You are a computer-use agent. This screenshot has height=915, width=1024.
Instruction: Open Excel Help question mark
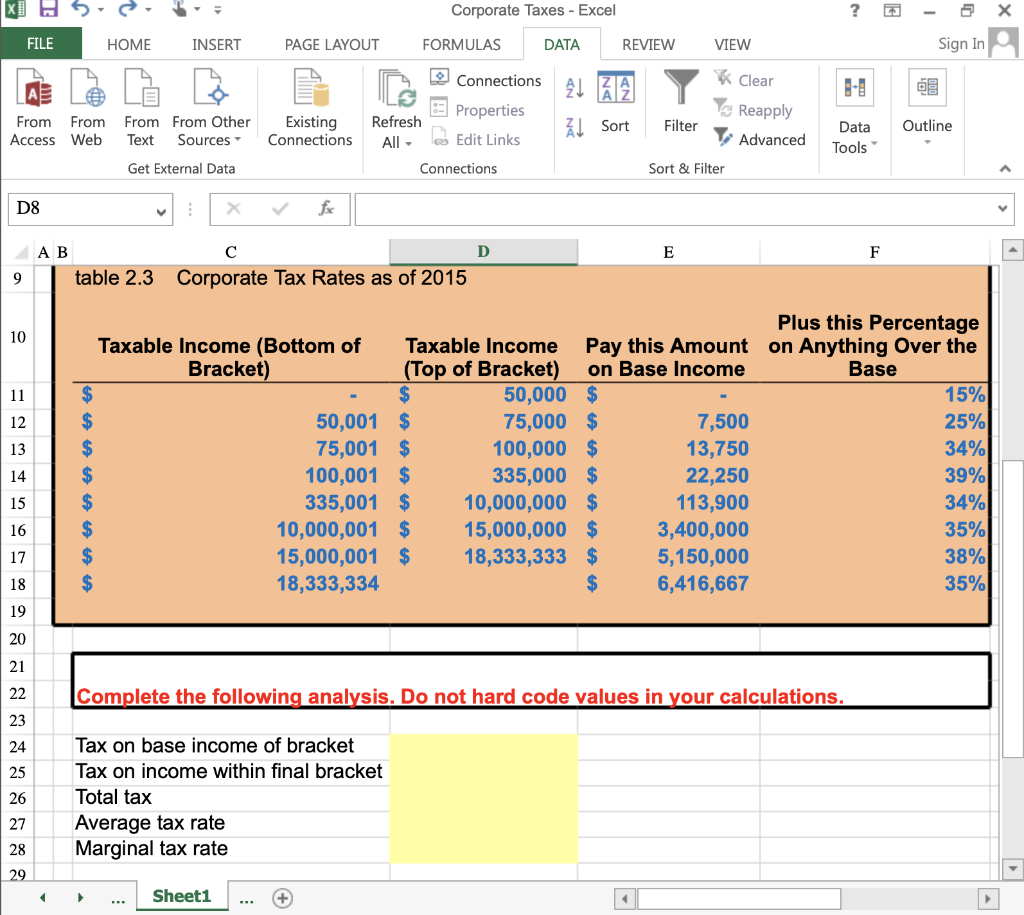854,10
